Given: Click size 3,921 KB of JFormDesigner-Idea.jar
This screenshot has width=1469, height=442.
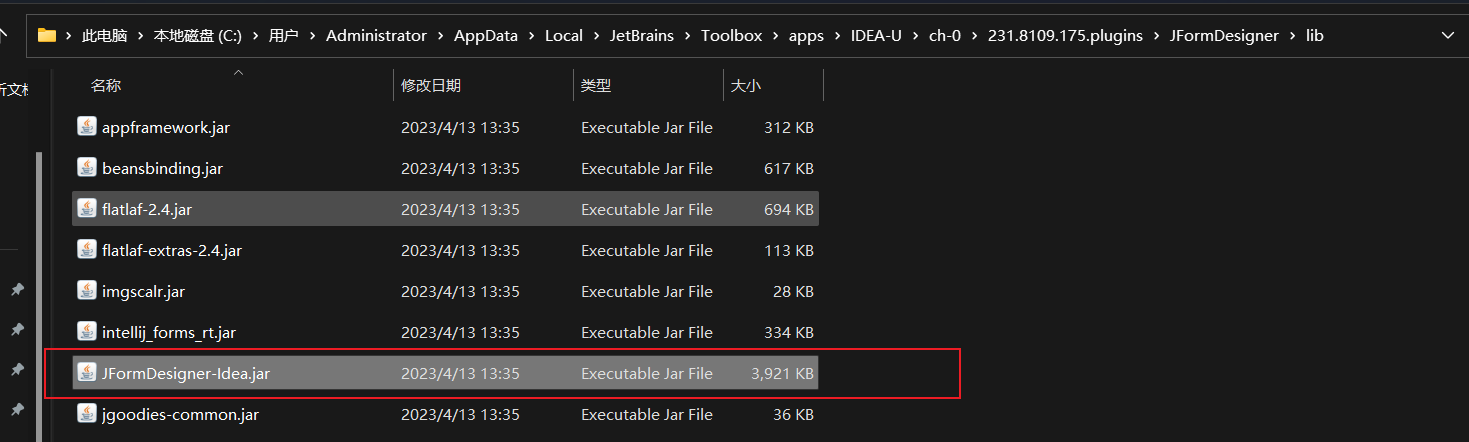Looking at the screenshot, I should (782, 374).
